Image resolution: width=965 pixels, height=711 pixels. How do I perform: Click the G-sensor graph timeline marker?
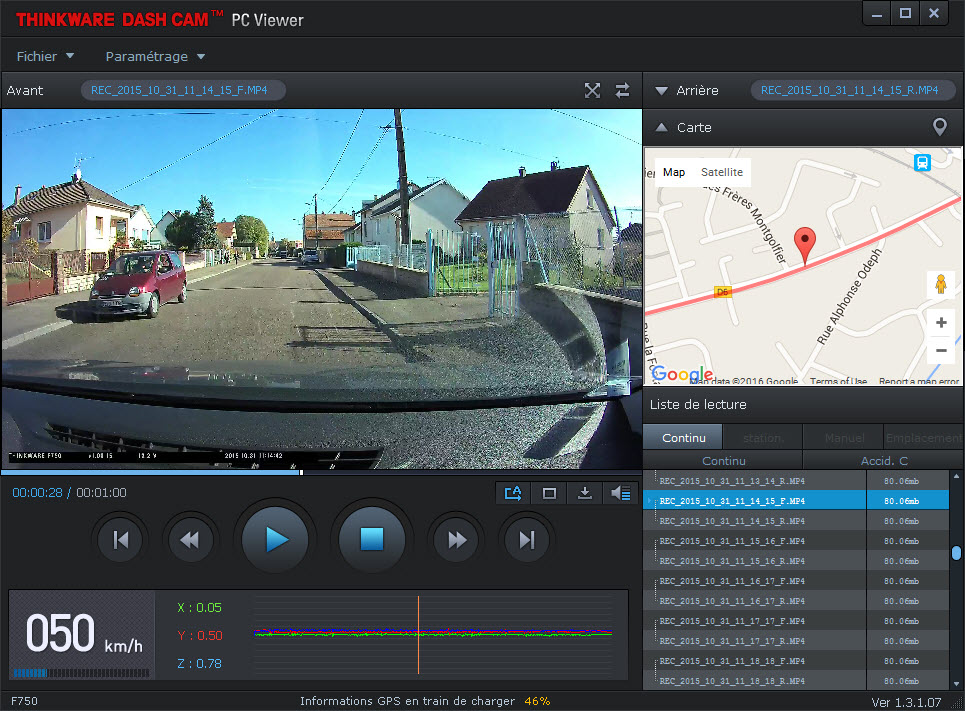[418, 635]
